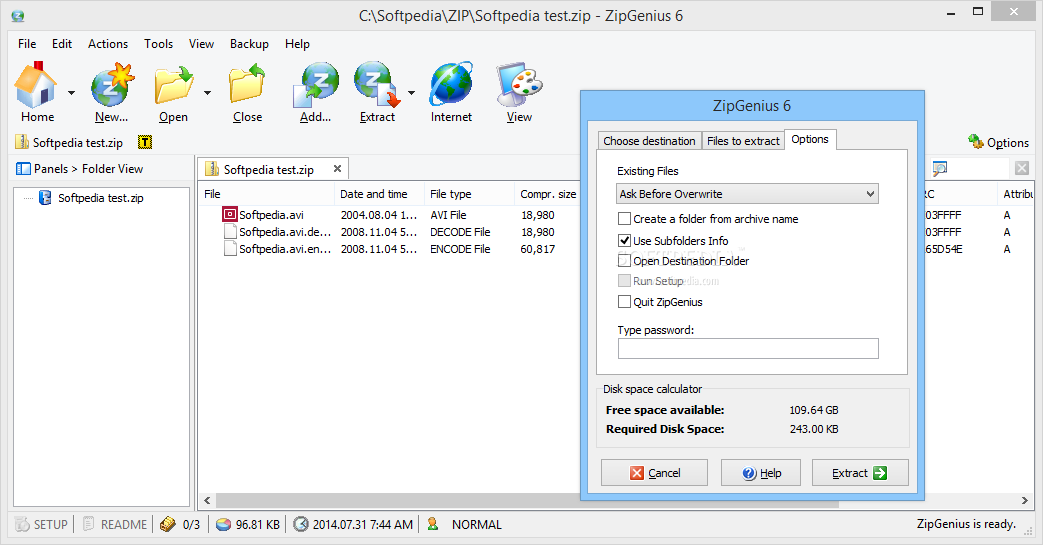Image resolution: width=1043 pixels, height=545 pixels.
Task: Click the ENCODE File type cell
Action: pyautogui.click(x=460, y=249)
